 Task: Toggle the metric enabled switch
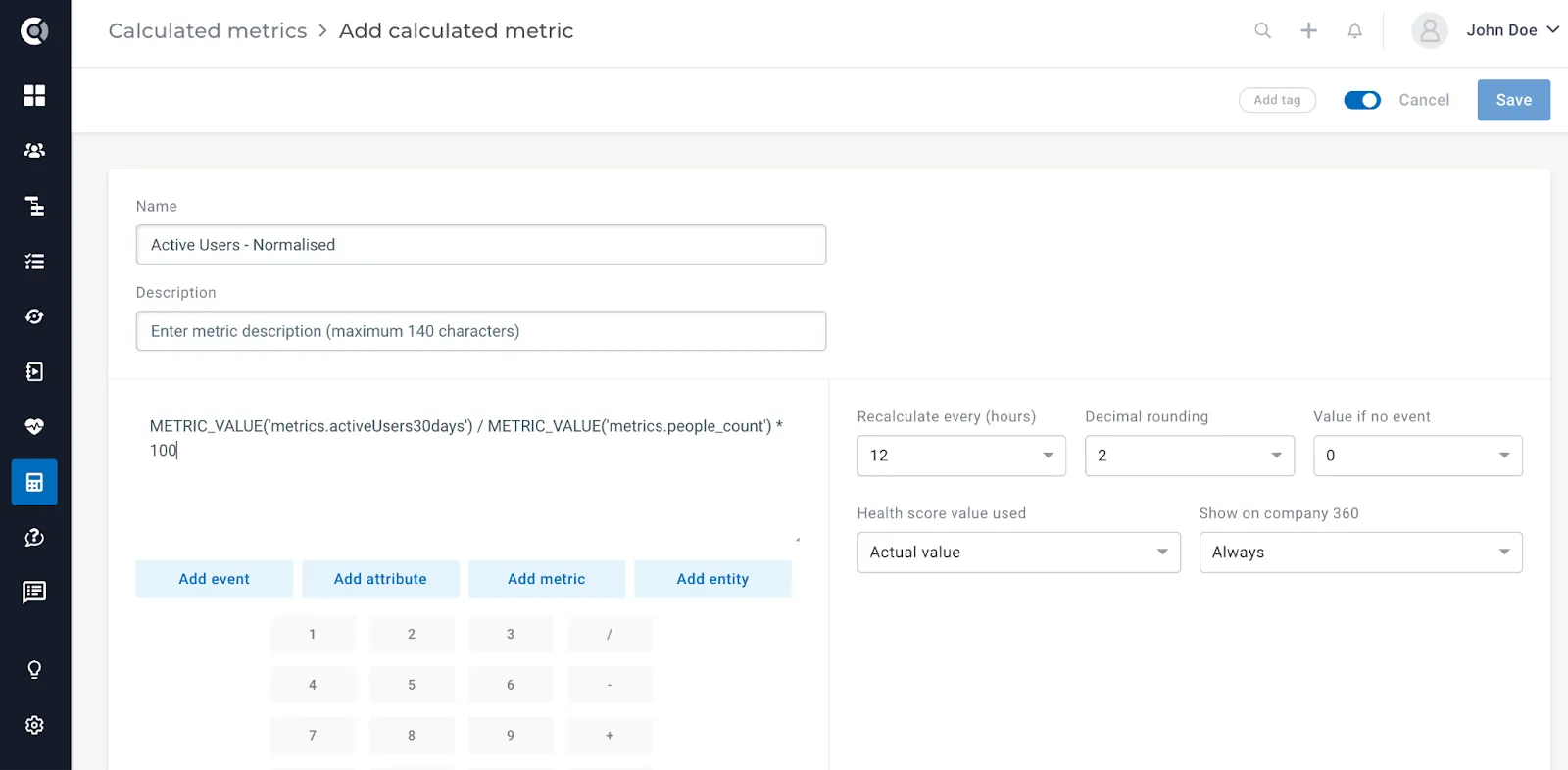(1362, 100)
